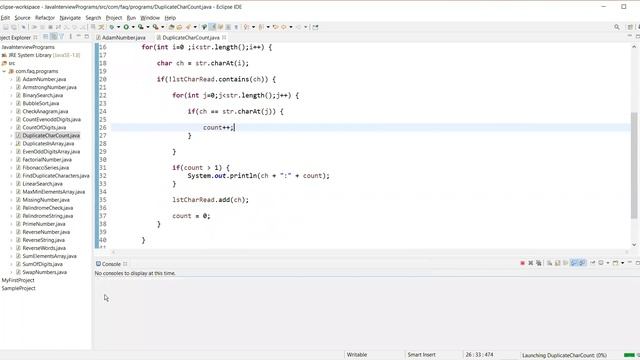Image resolution: width=640 pixels, height=360 pixels.
Task: Toggle show console when standard error changes
Action: pos(582,263)
